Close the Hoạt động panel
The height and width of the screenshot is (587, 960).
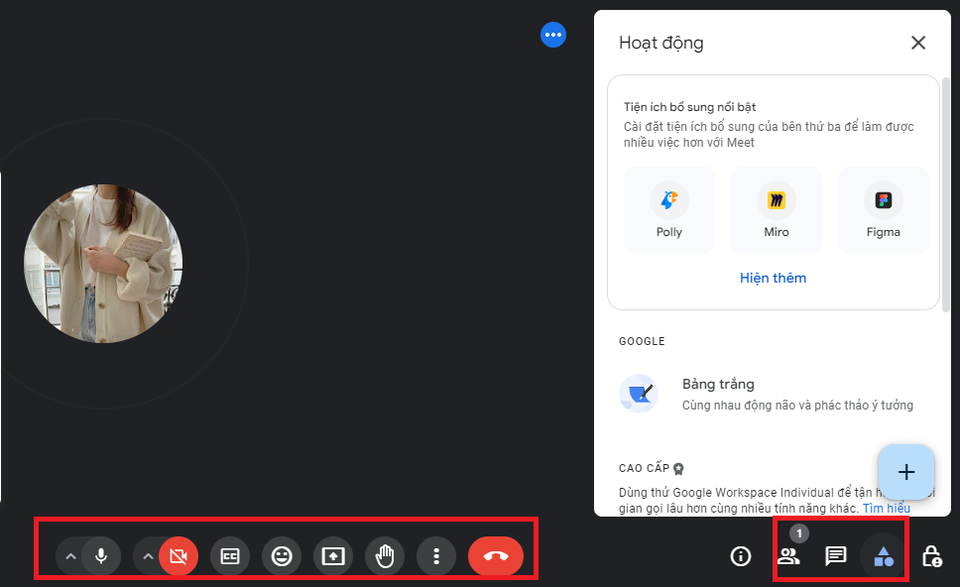click(x=918, y=43)
